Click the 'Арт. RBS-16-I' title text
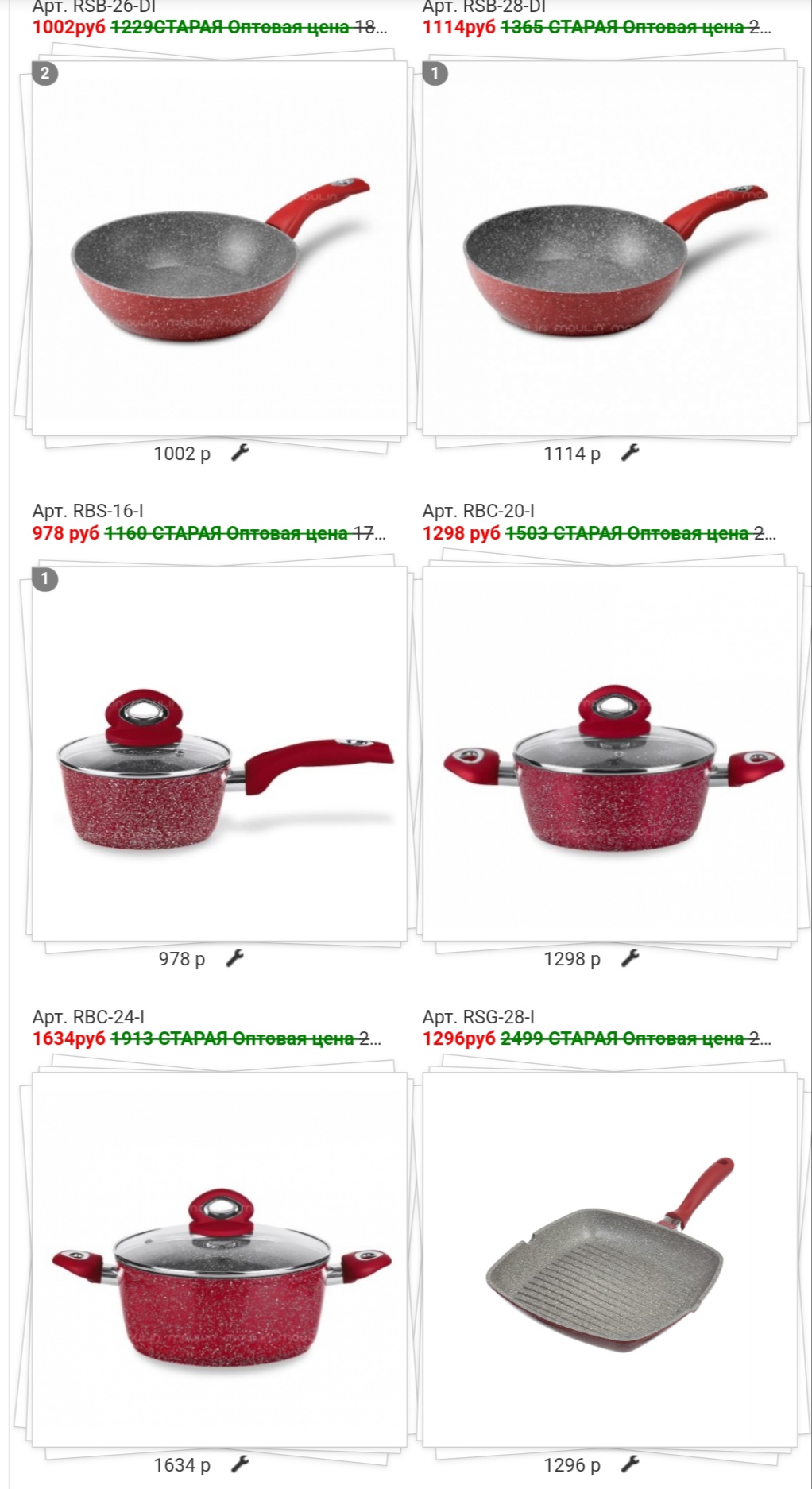The image size is (812, 1489). point(88,511)
